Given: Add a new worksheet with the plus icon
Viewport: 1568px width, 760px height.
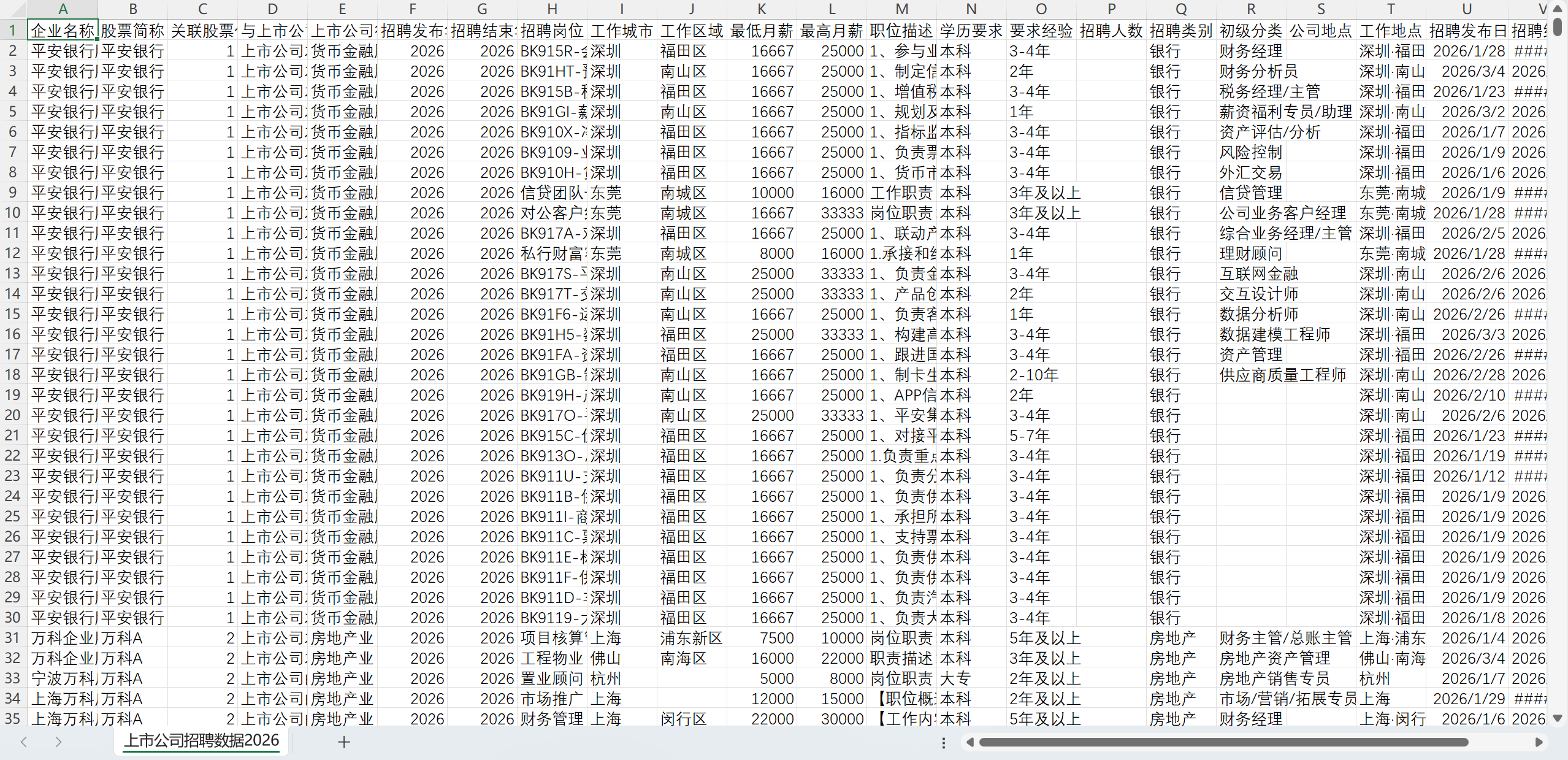Looking at the screenshot, I should point(343,741).
